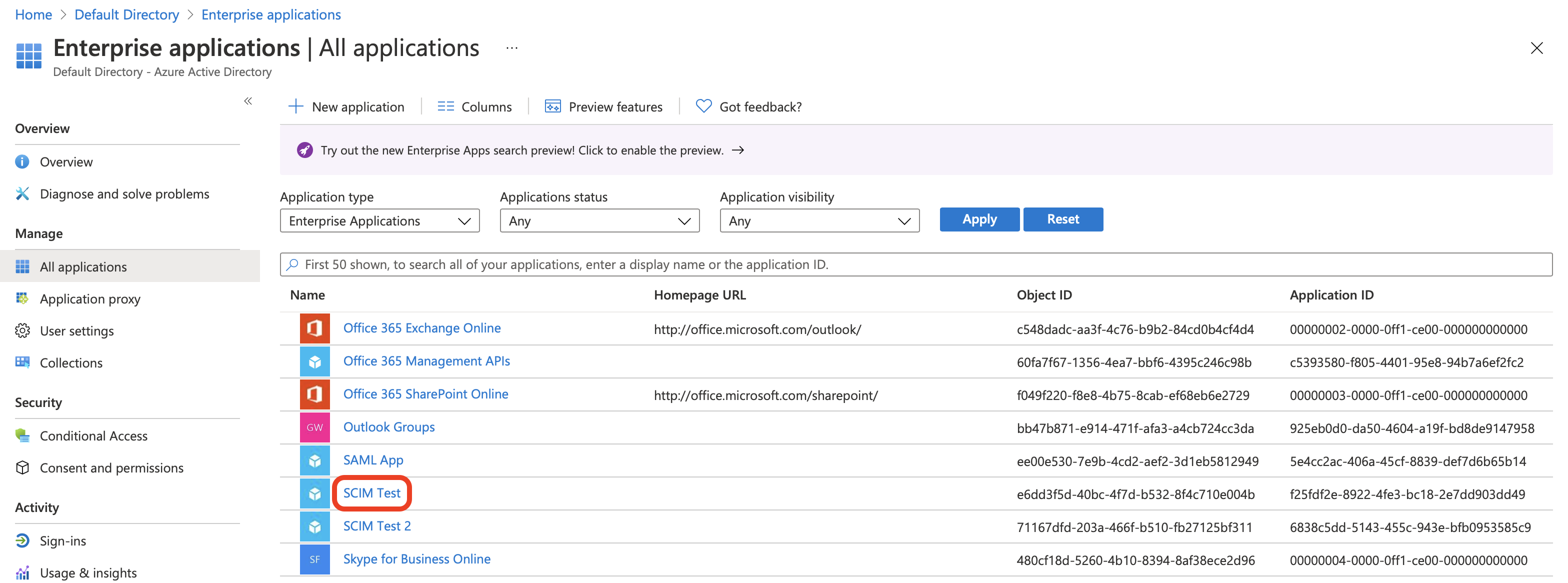Click the Got feedback heart icon
The image size is (1568, 583).
click(x=703, y=106)
